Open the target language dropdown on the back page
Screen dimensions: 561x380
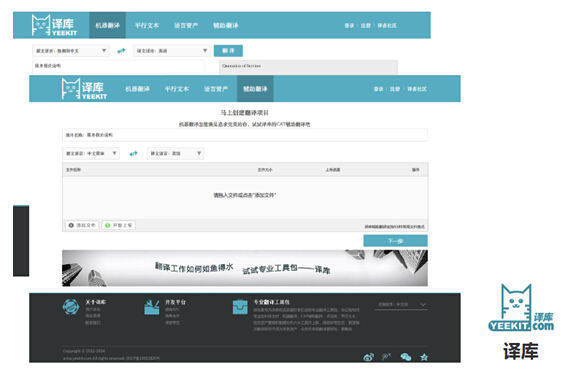(171, 51)
